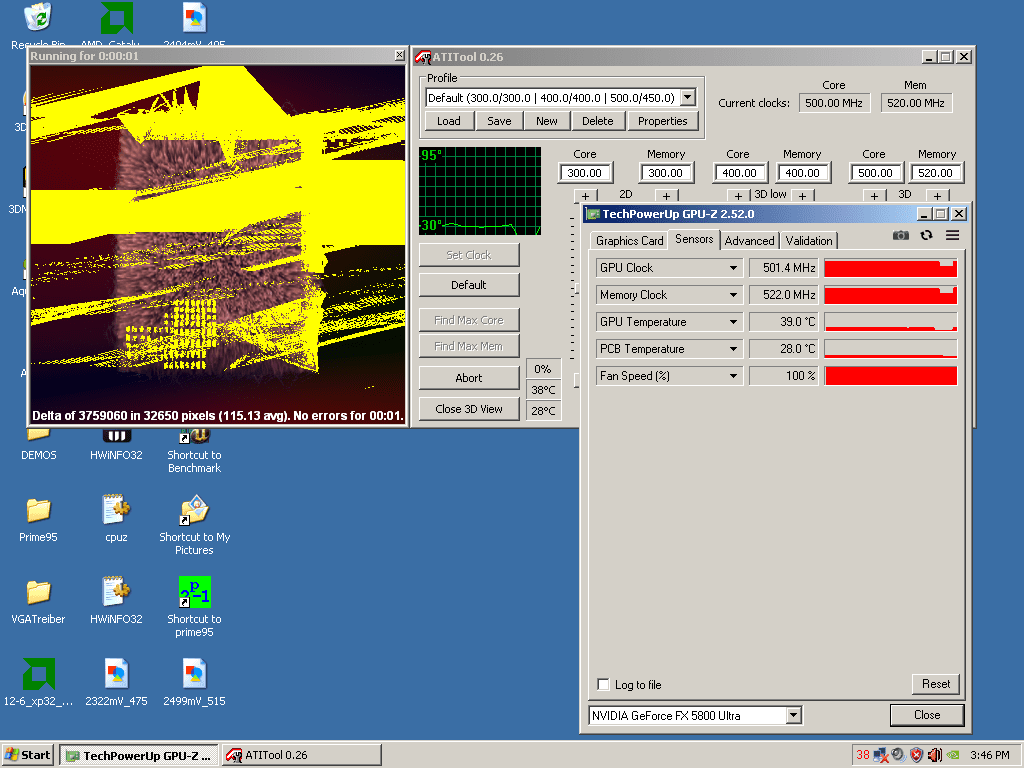
Task: Click the GPU-Z refresh icon
Action: point(926,235)
